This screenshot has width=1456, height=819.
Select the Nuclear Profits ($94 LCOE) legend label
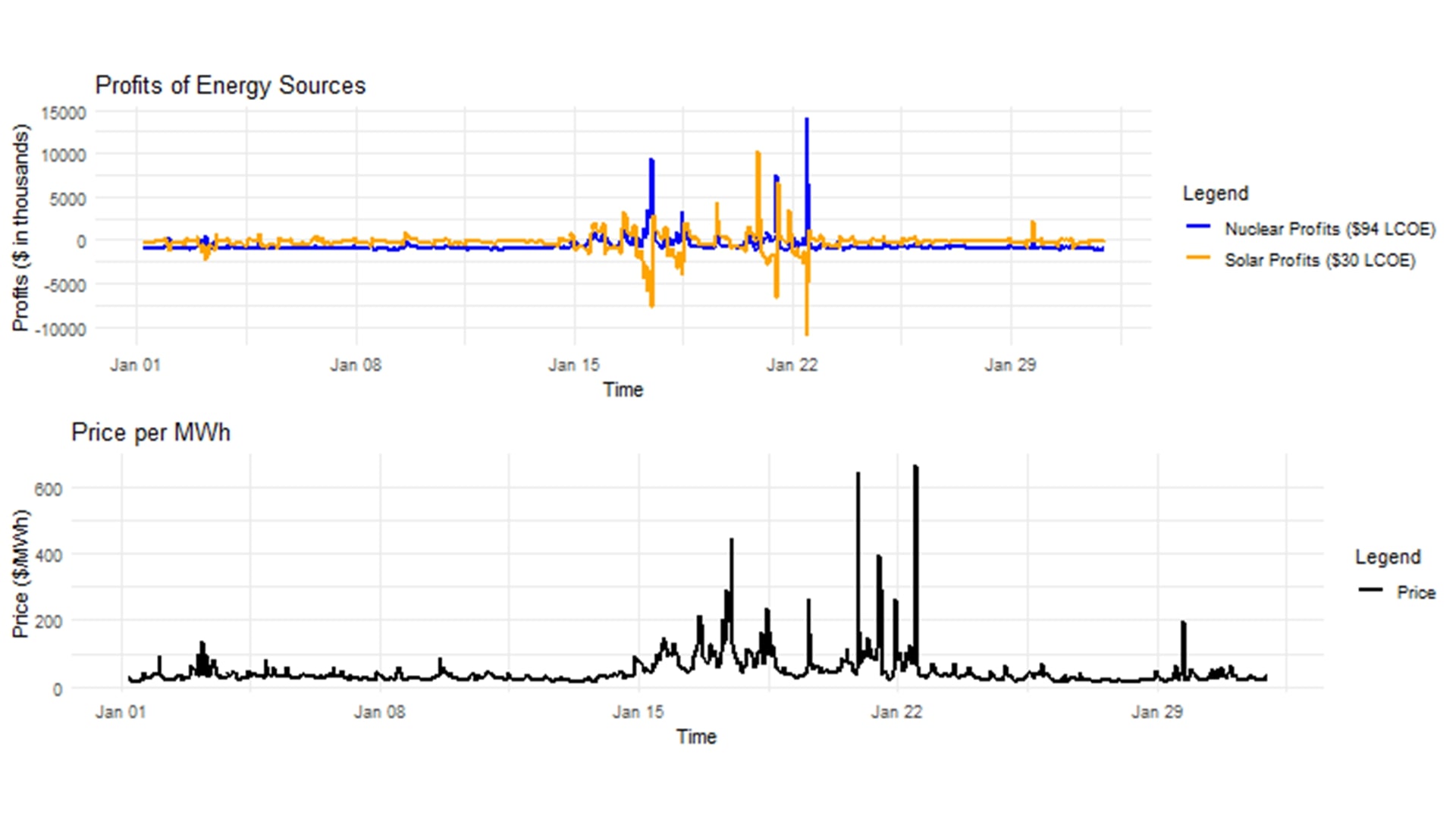pyautogui.click(x=1329, y=229)
